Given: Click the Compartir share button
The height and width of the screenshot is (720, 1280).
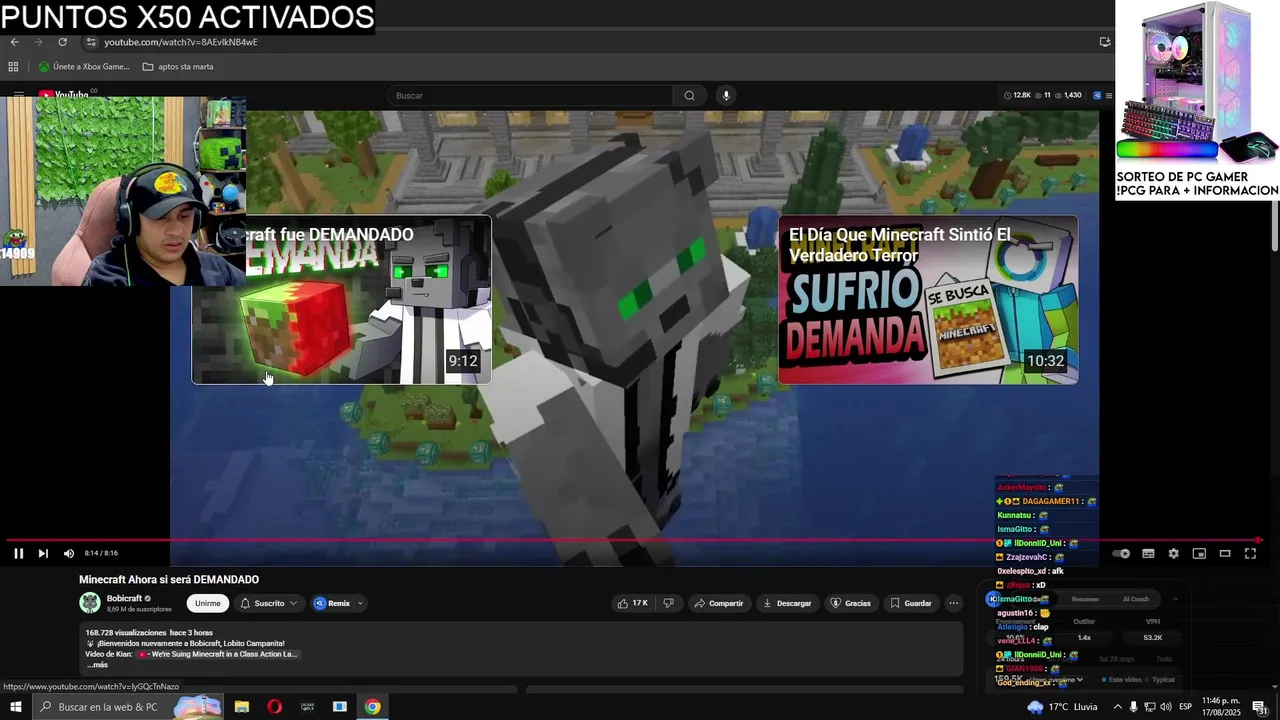Looking at the screenshot, I should pos(718,603).
